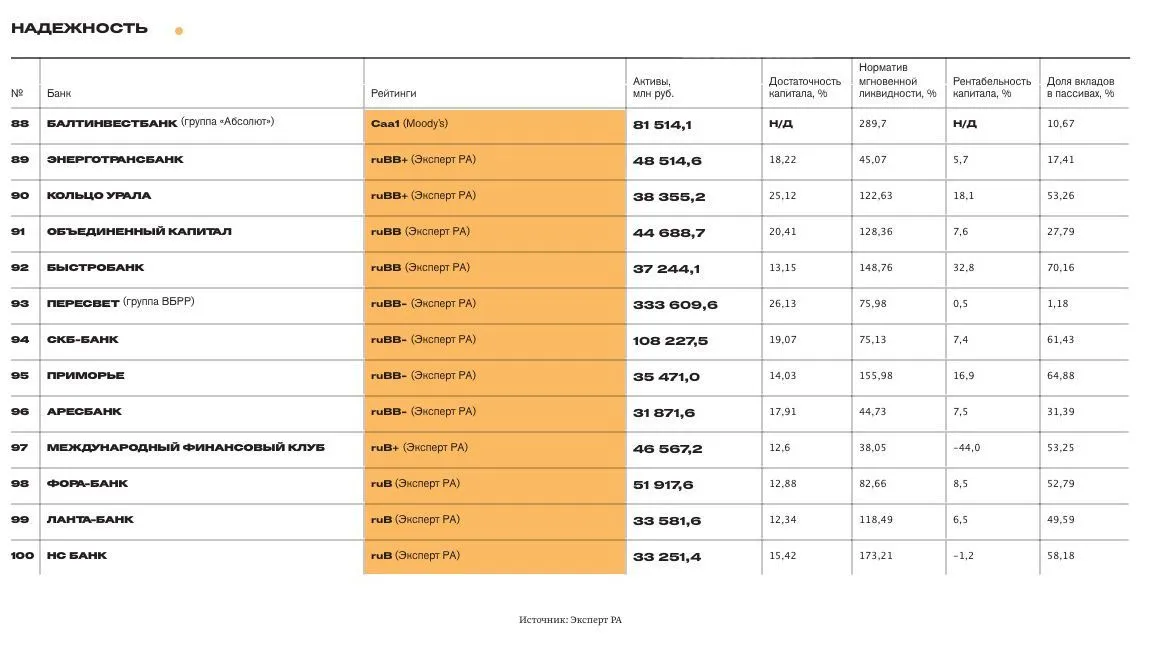Click the Банк column header
This screenshot has height=647, width=1149.
59,93
